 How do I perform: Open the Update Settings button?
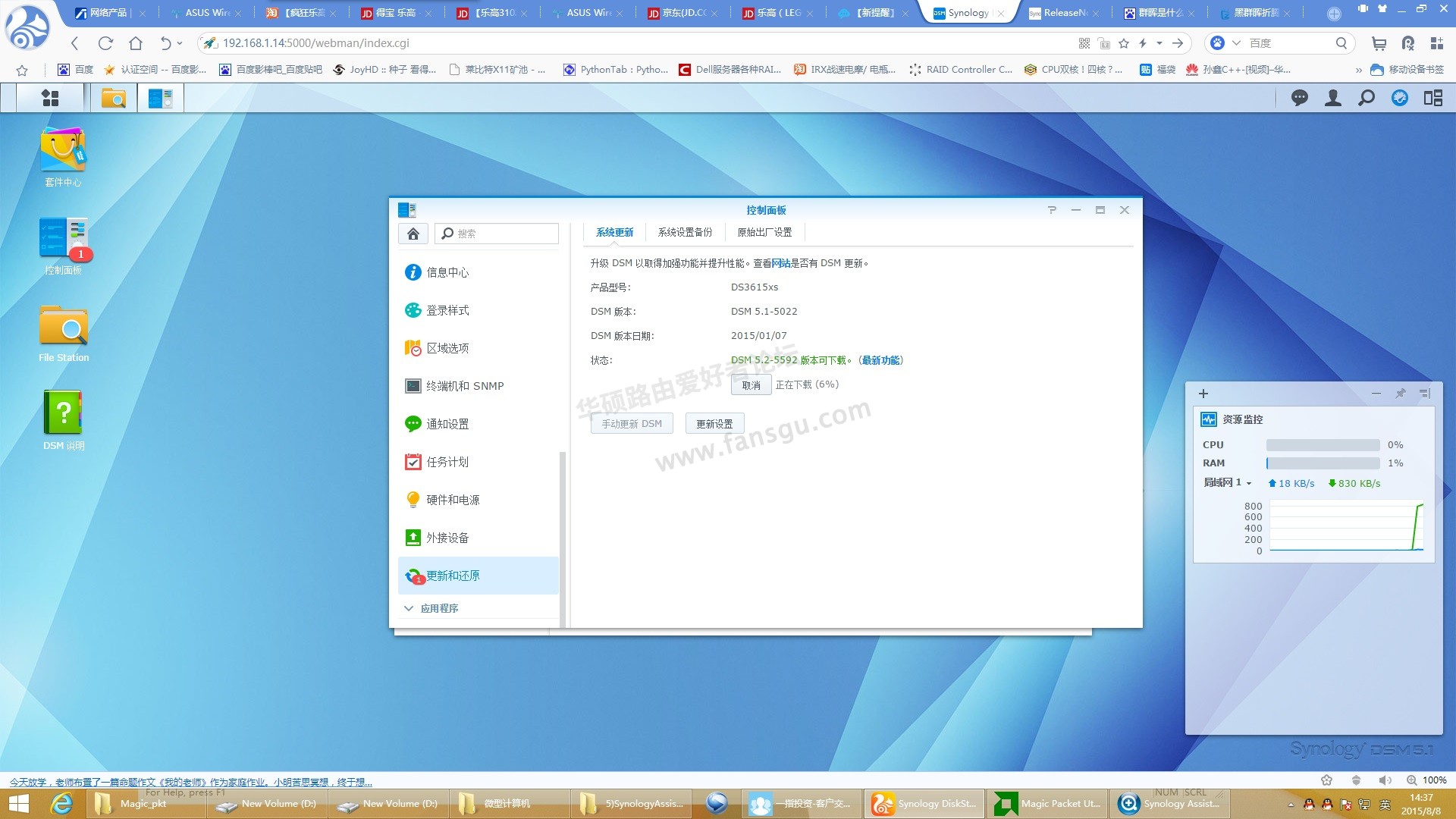click(x=714, y=424)
